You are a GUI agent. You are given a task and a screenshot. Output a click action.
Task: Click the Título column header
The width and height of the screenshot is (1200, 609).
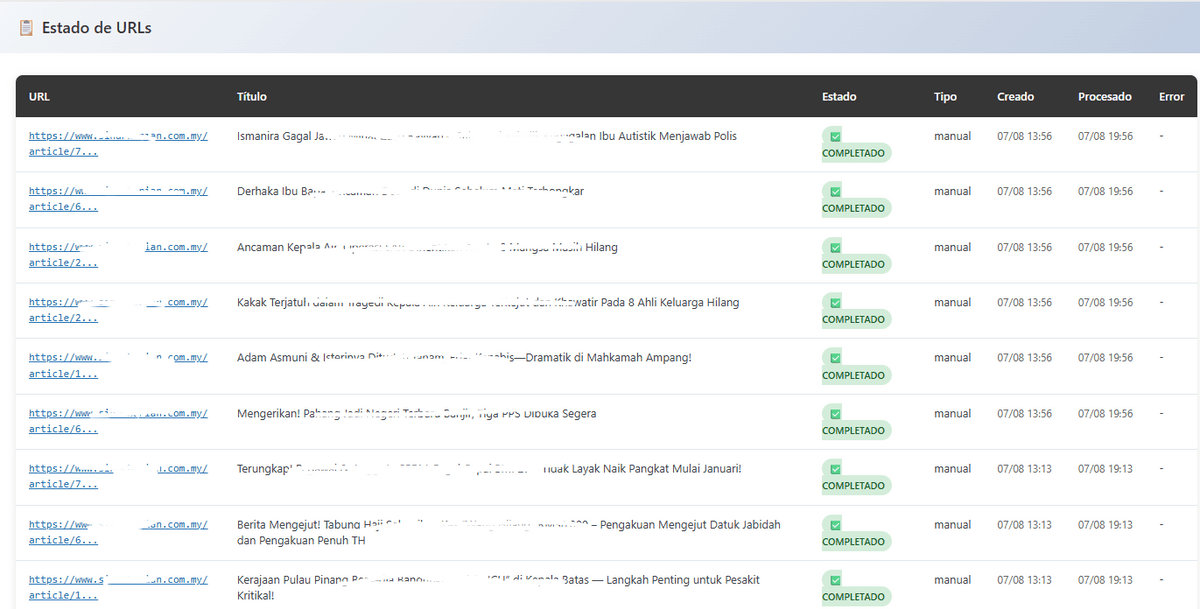click(x=251, y=97)
